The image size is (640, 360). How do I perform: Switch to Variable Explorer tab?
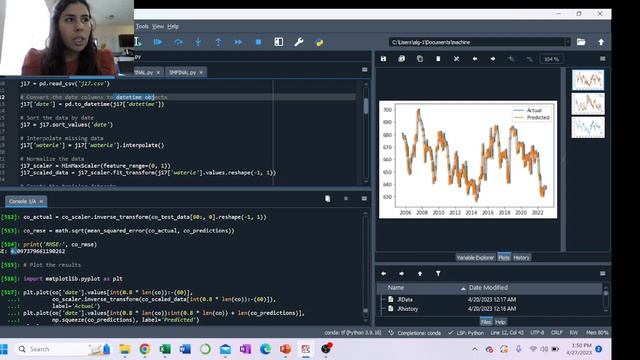(x=475, y=258)
